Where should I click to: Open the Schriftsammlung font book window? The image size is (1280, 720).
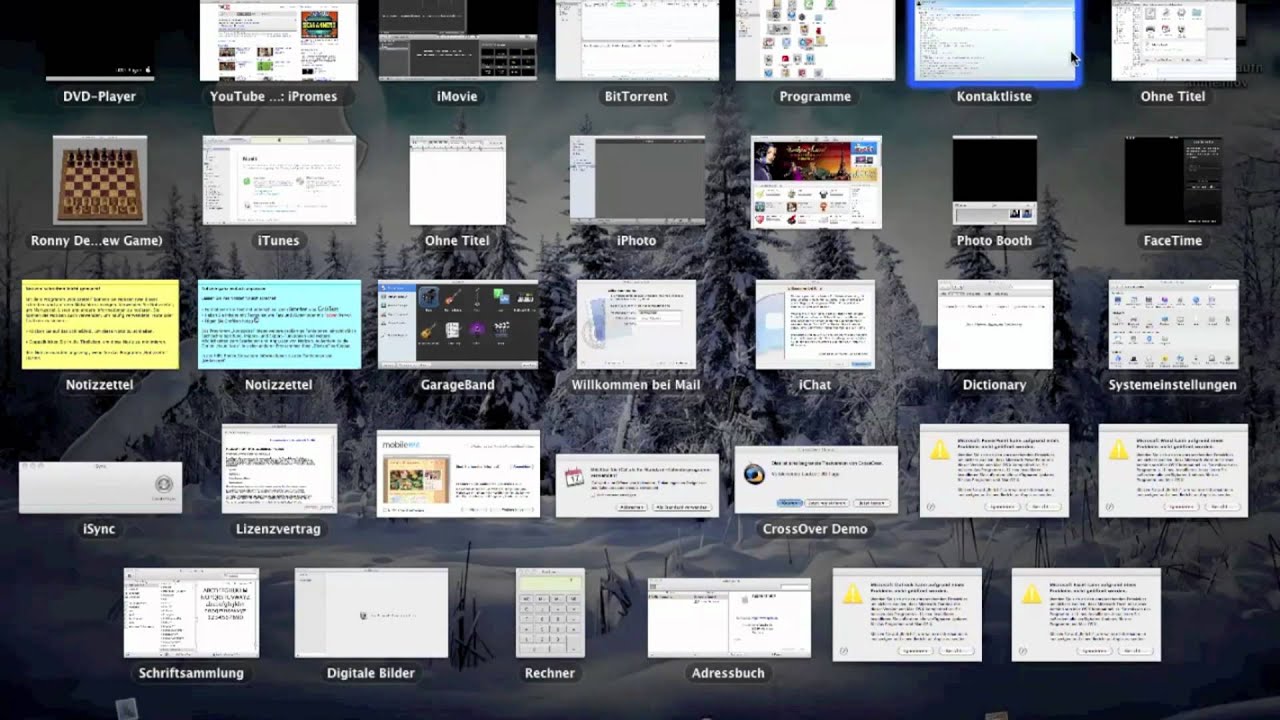pyautogui.click(x=191, y=613)
